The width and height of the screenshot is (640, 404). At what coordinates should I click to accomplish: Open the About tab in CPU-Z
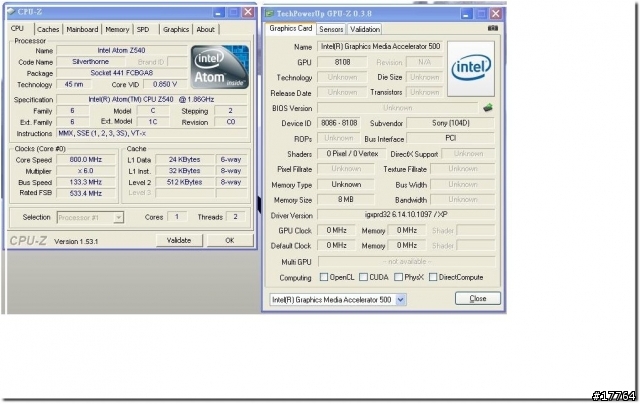coord(205,29)
